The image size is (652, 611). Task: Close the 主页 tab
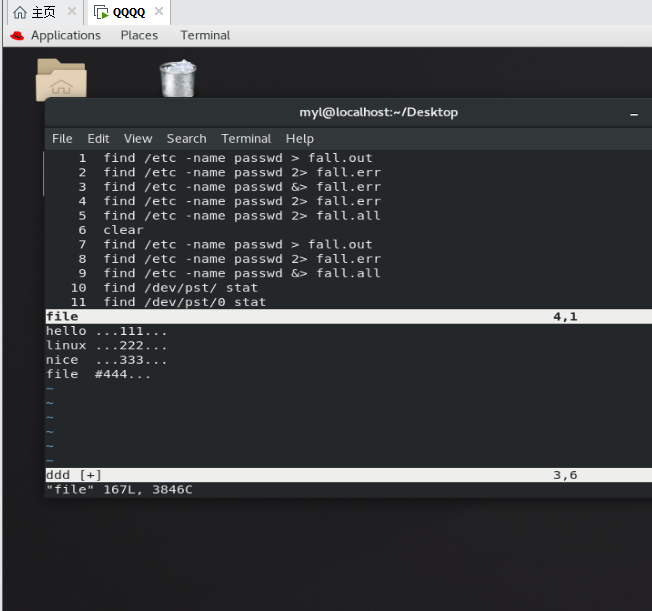pos(72,11)
